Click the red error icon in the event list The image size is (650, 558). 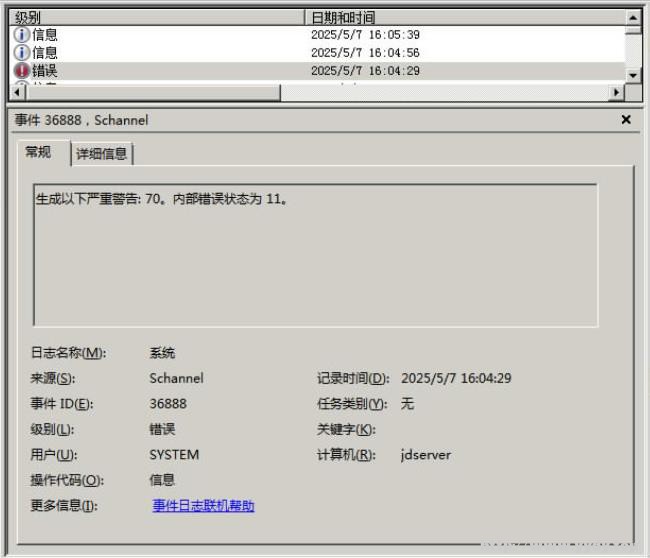coord(22,70)
